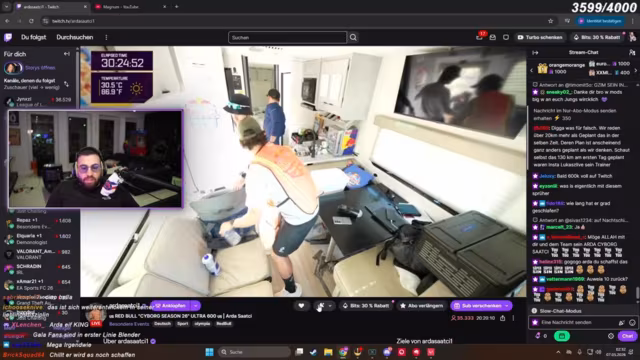Screen dimensions: 640x360
Task: Open a new browser tab
Action: [x=176, y=7]
